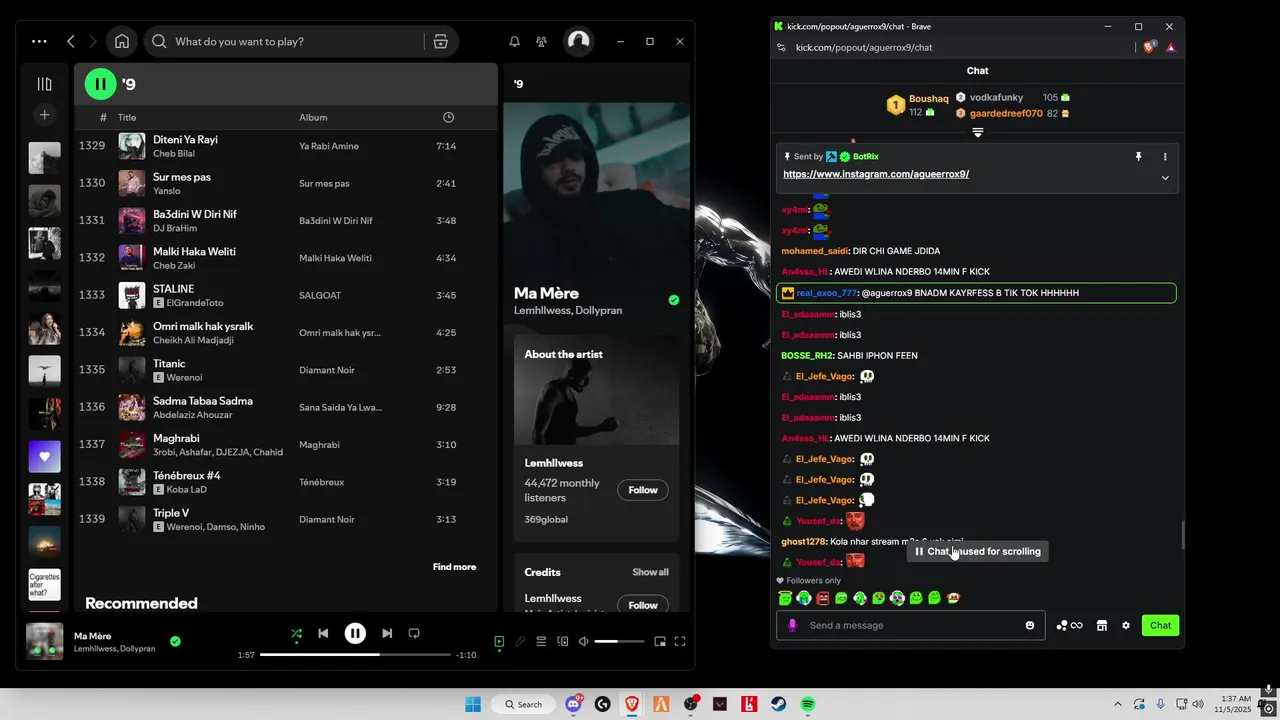The height and width of the screenshot is (720, 1280).
Task: Seek on the song progress bar
Action: pyautogui.click(x=355, y=655)
